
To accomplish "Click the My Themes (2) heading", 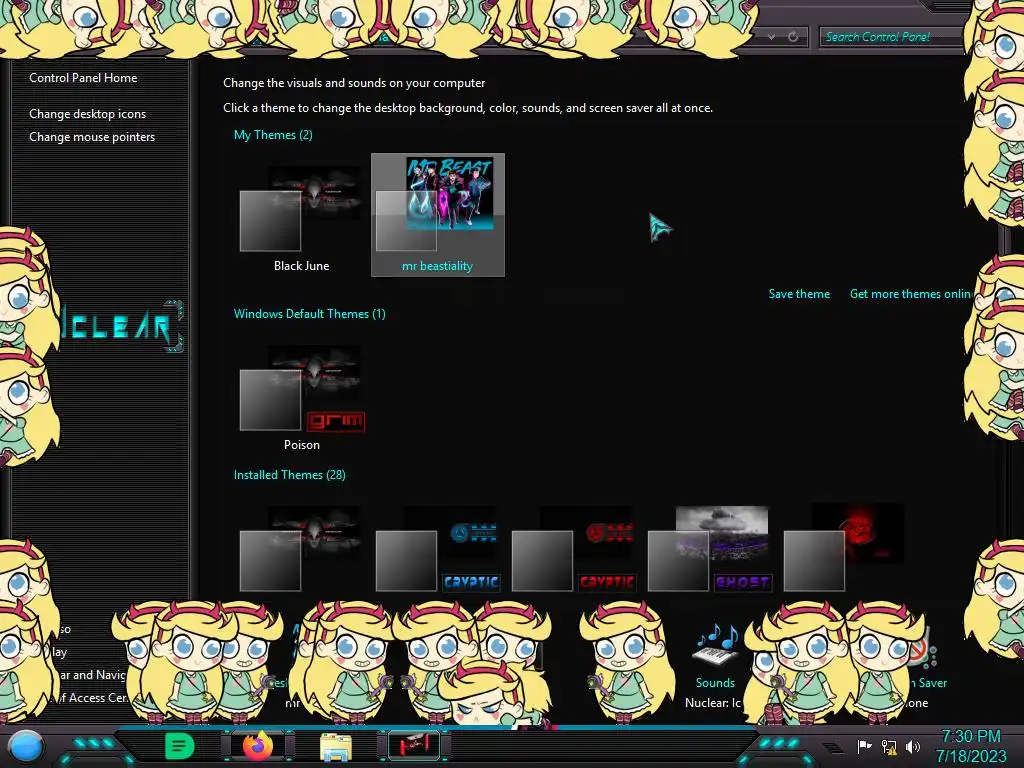I will (x=273, y=135).
